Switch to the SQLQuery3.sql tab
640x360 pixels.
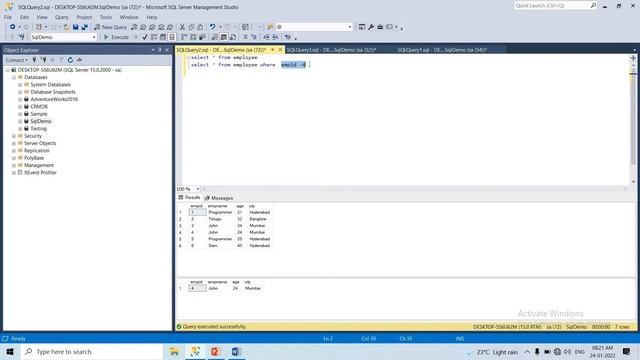point(331,50)
